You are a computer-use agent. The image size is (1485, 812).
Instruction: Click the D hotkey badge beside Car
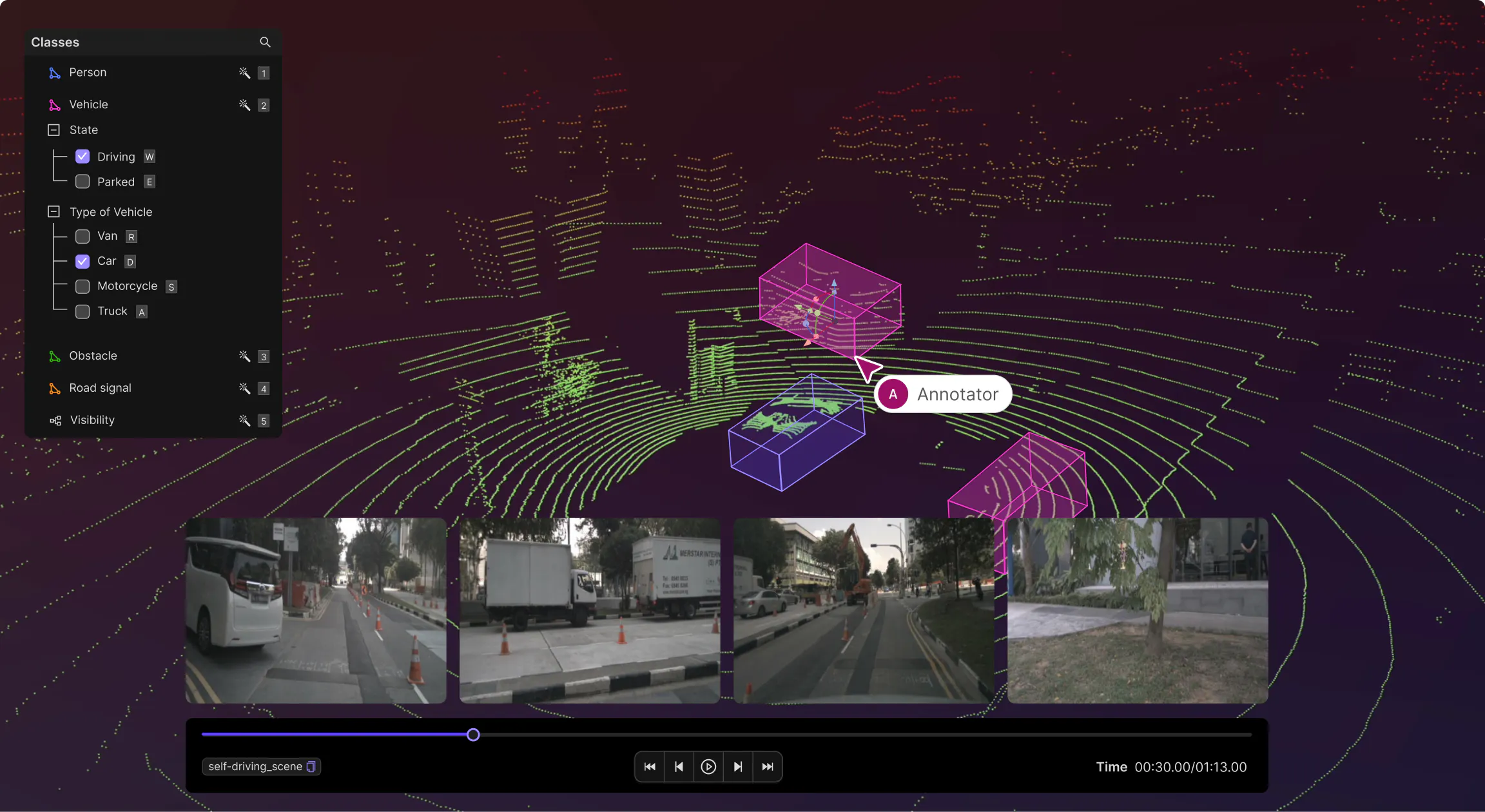click(x=130, y=262)
